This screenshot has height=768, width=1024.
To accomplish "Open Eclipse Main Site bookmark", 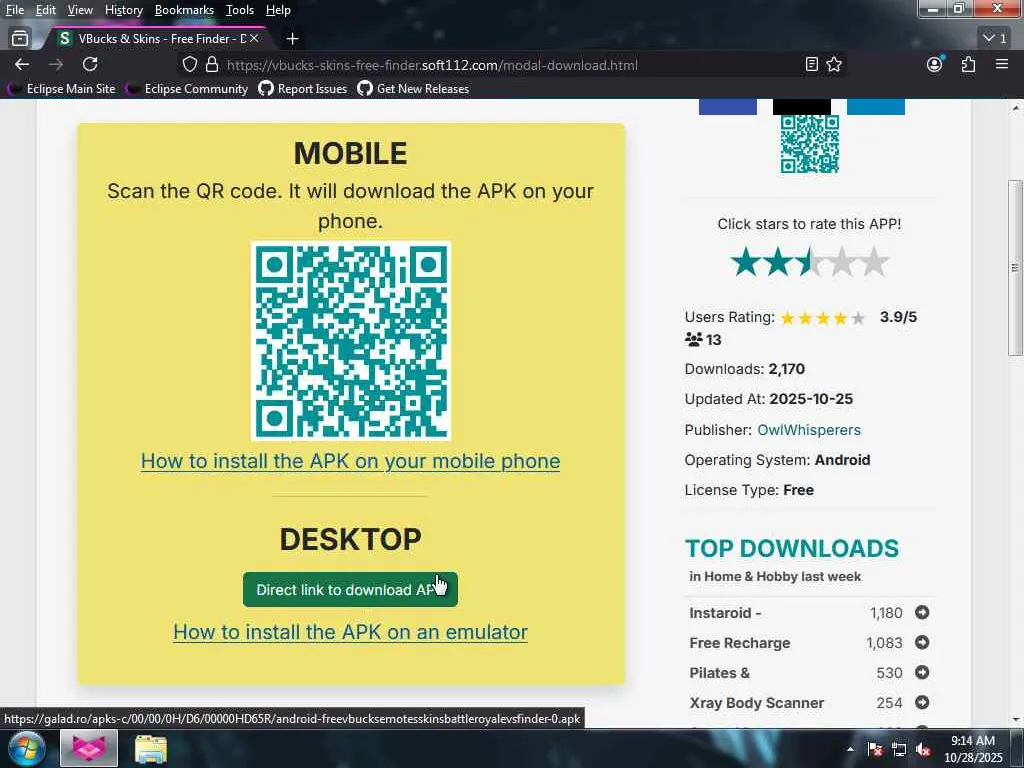I will [61, 89].
